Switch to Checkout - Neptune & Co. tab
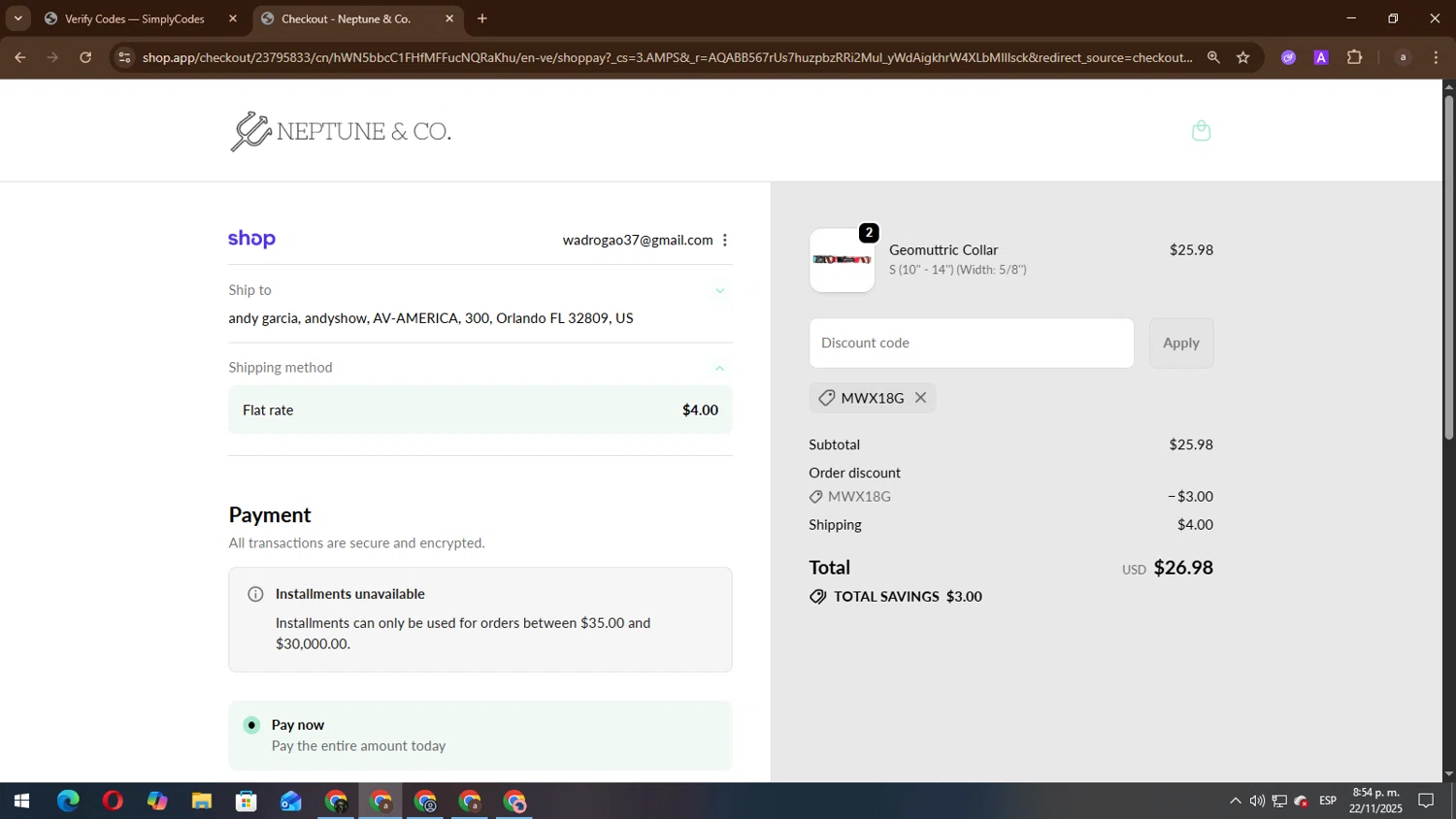This screenshot has height=819, width=1456. click(357, 19)
